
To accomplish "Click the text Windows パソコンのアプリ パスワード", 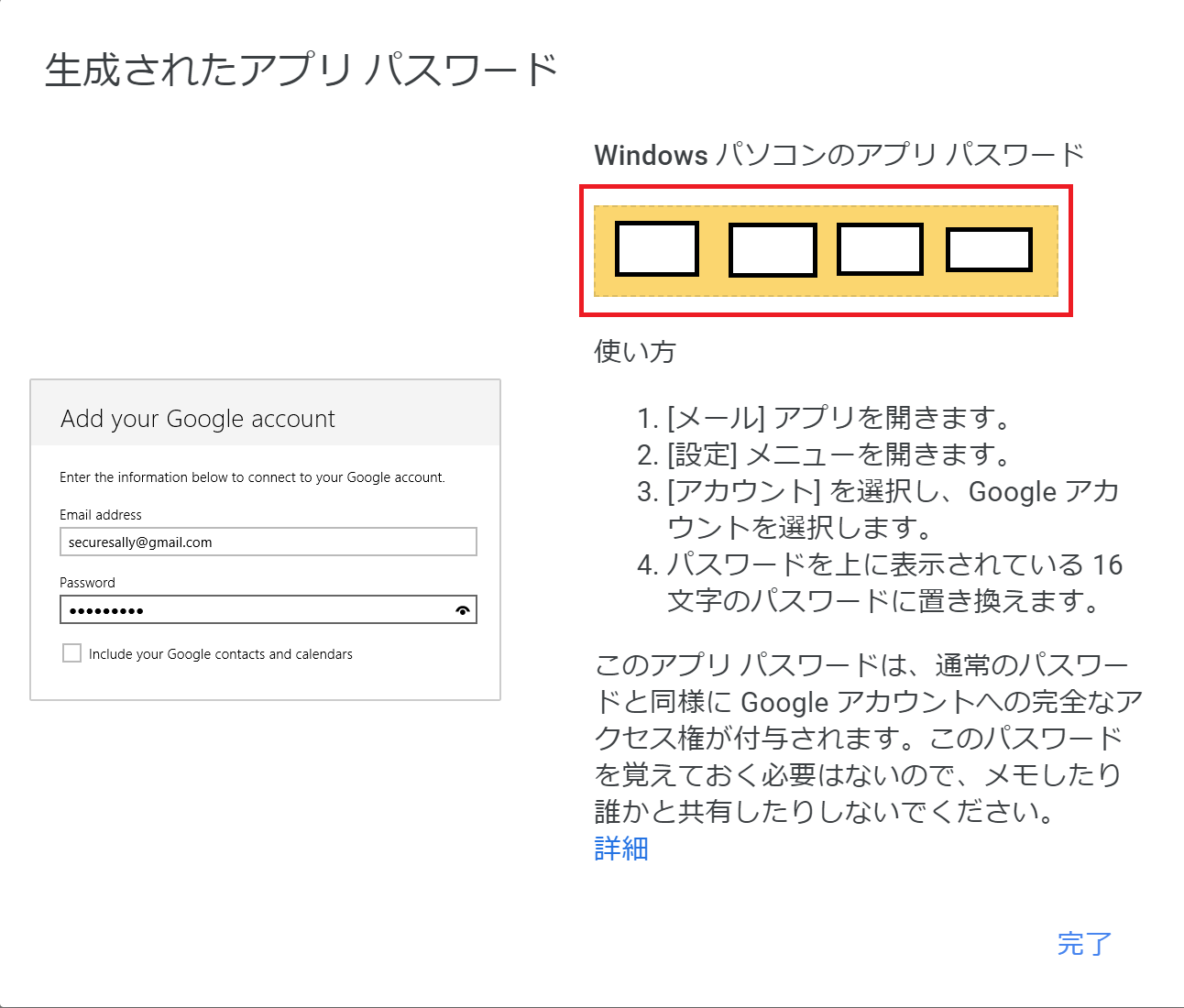I will pos(839,155).
